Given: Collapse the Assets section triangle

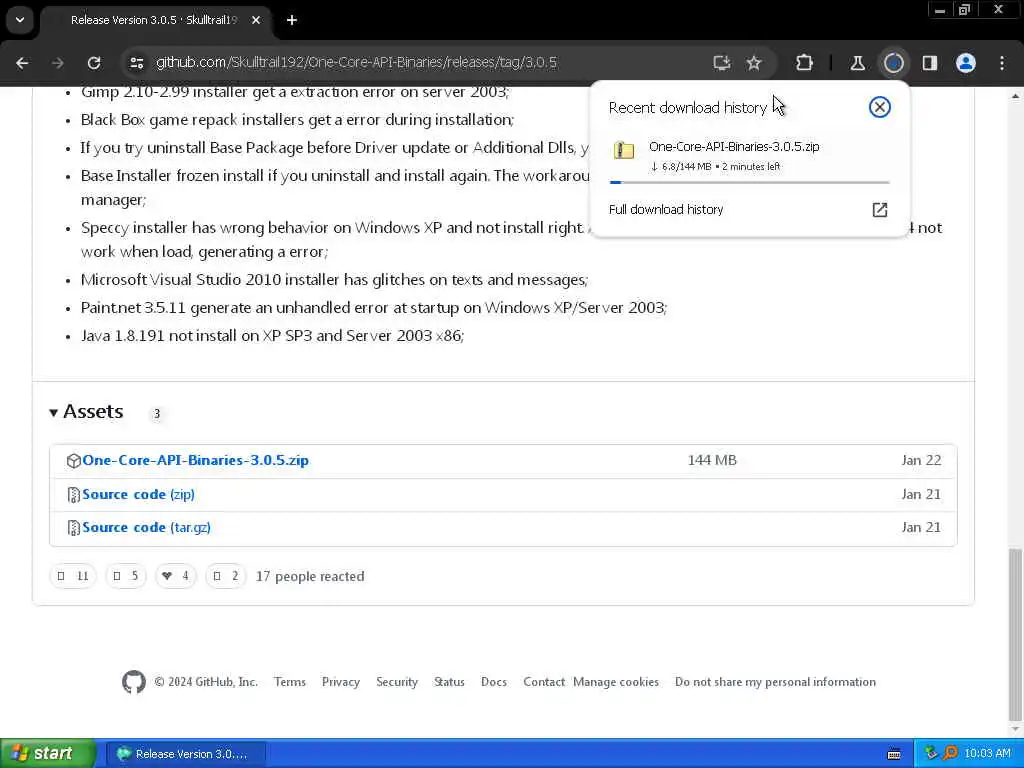Looking at the screenshot, I should tap(54, 413).
